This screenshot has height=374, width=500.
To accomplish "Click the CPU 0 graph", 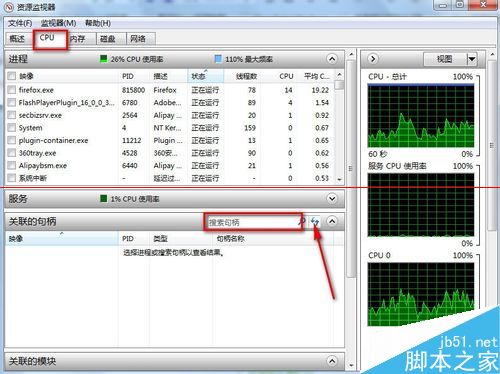I will pos(421,294).
